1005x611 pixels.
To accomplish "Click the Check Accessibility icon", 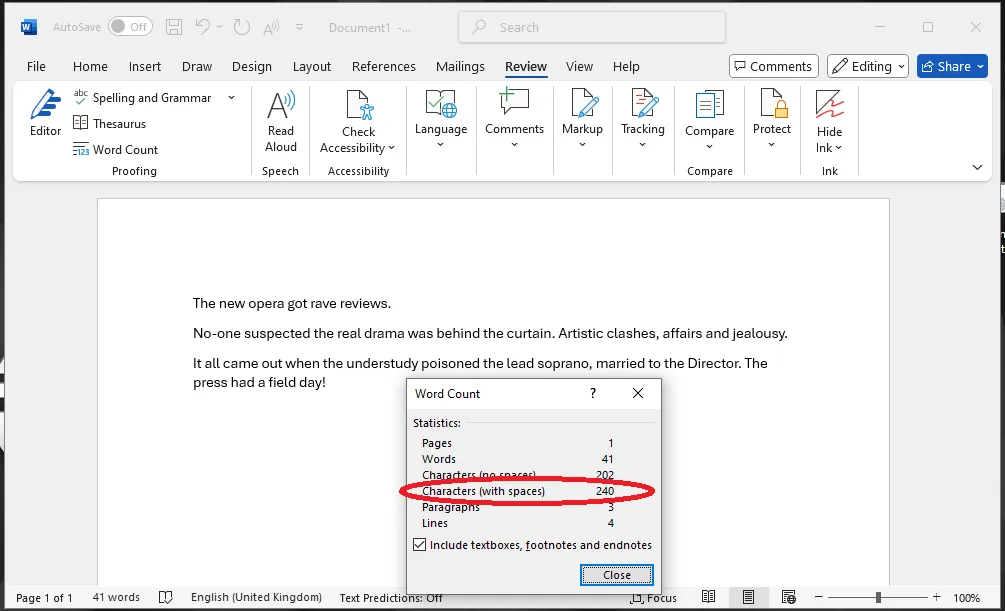I will pos(359,105).
